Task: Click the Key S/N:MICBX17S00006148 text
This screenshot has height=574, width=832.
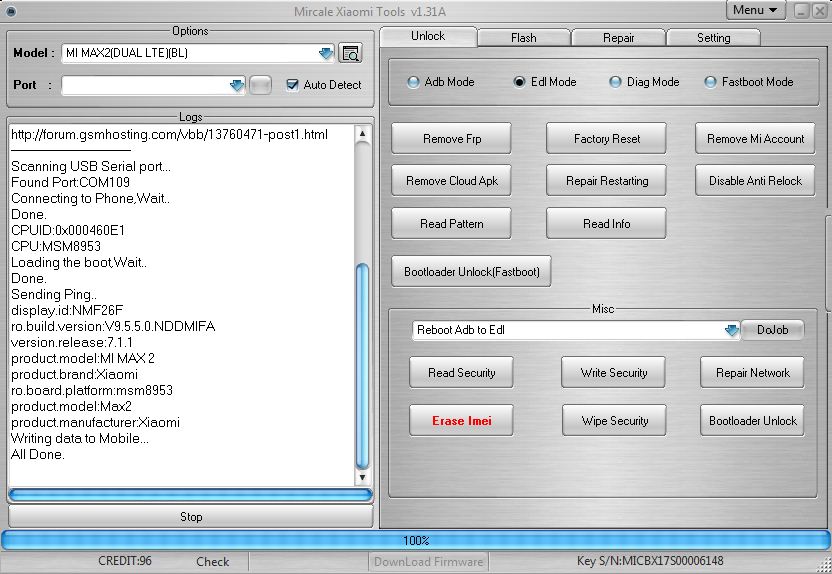Action: click(650, 561)
